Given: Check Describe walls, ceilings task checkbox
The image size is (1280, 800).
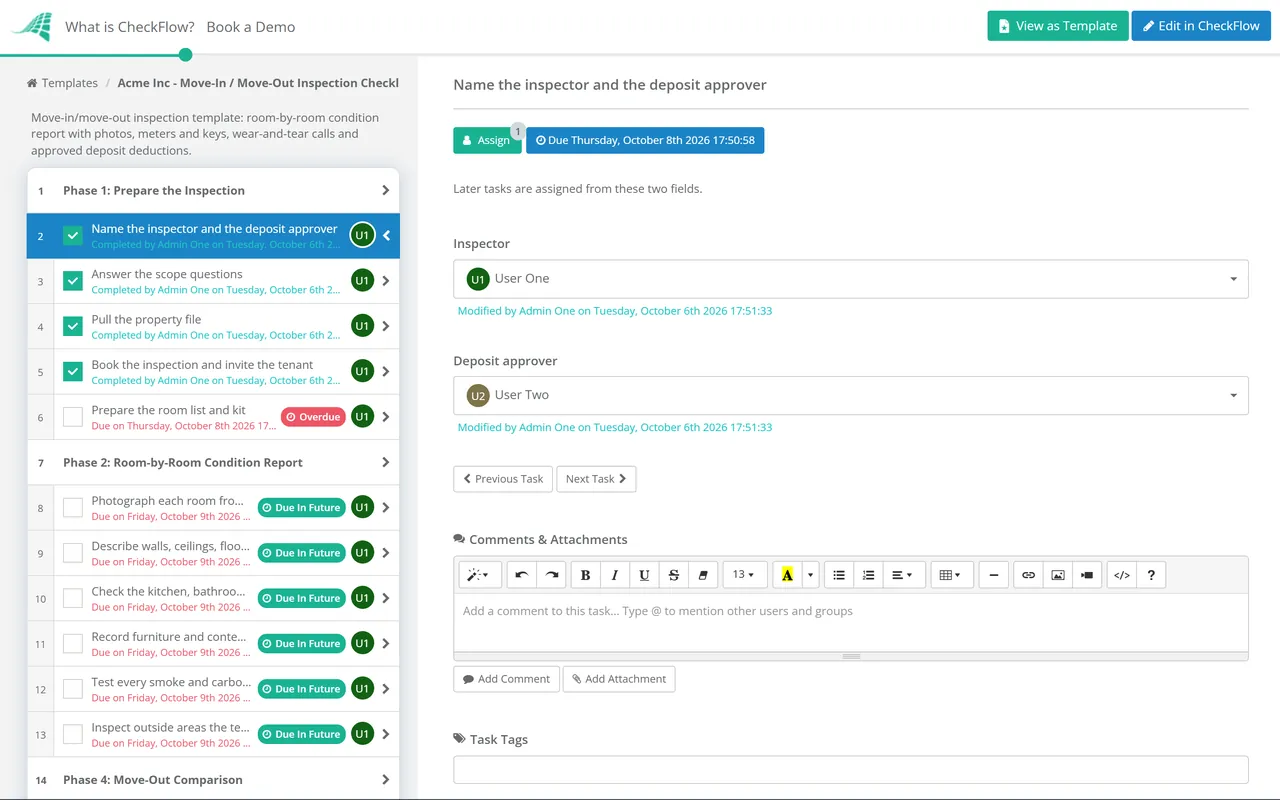Looking at the screenshot, I should [73, 553].
